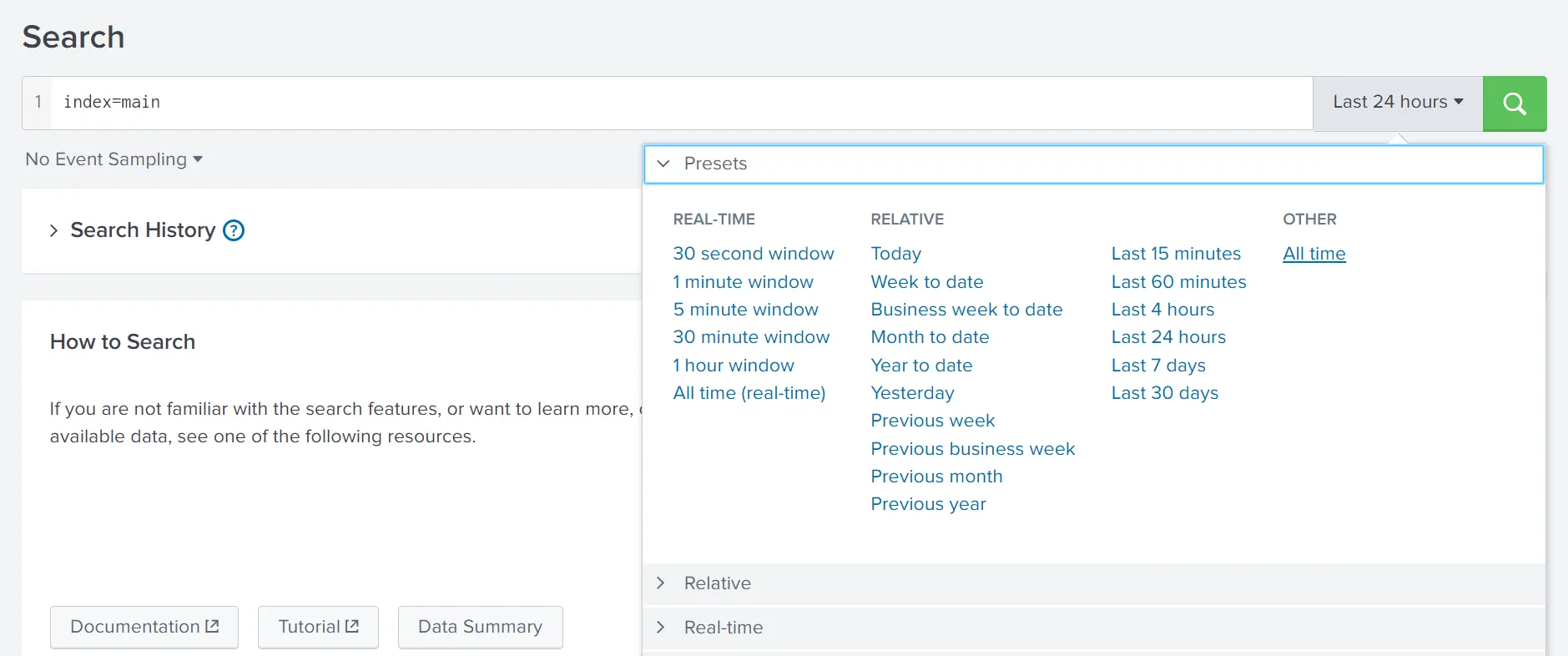Choose Previous business week preset

973,449
